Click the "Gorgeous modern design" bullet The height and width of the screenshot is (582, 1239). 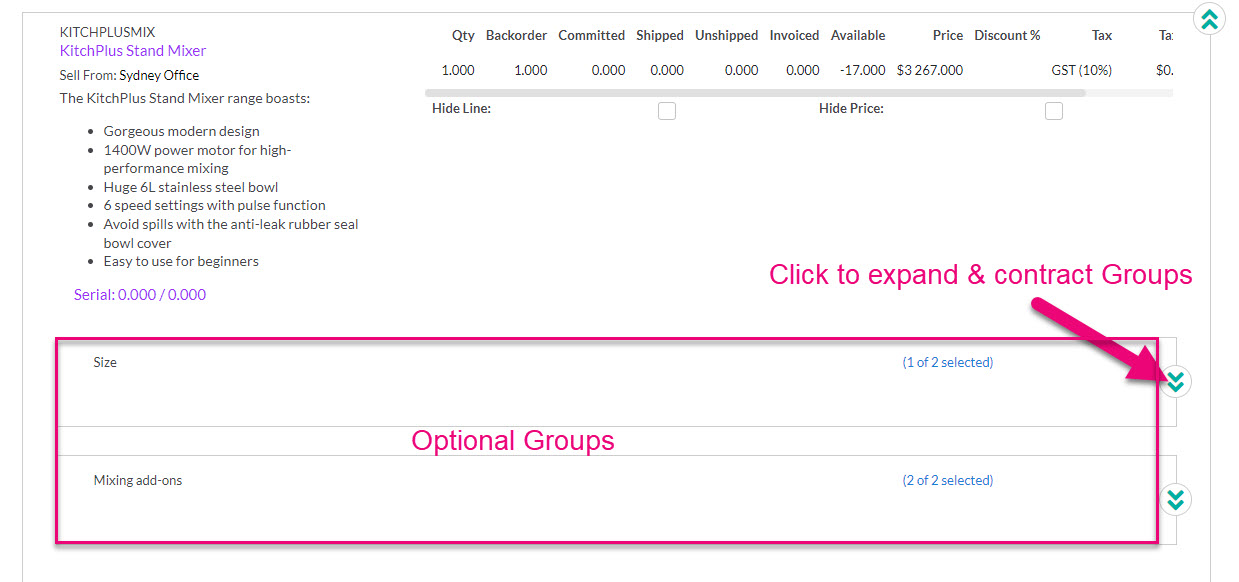pos(182,131)
